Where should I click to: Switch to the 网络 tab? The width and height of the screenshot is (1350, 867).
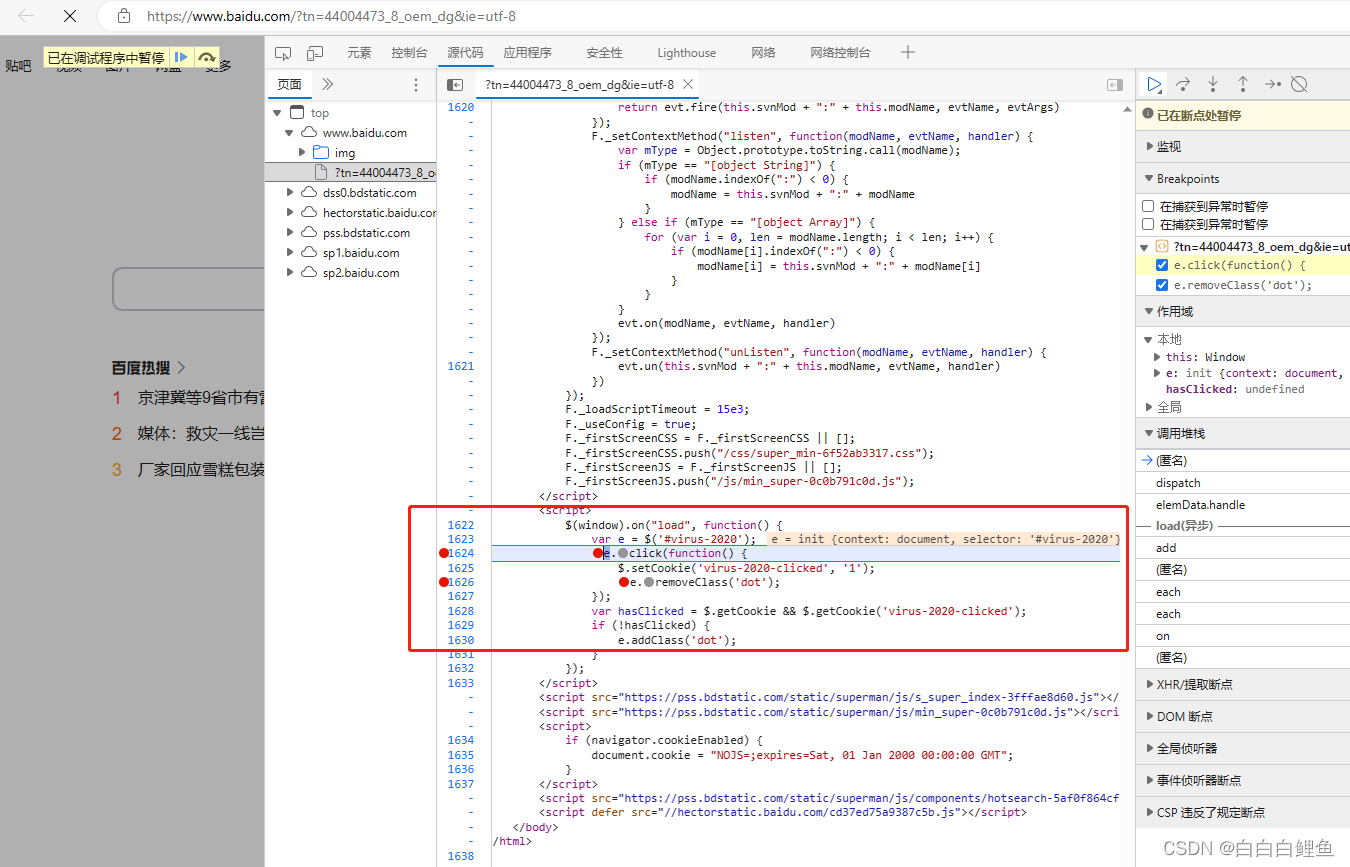[x=763, y=53]
